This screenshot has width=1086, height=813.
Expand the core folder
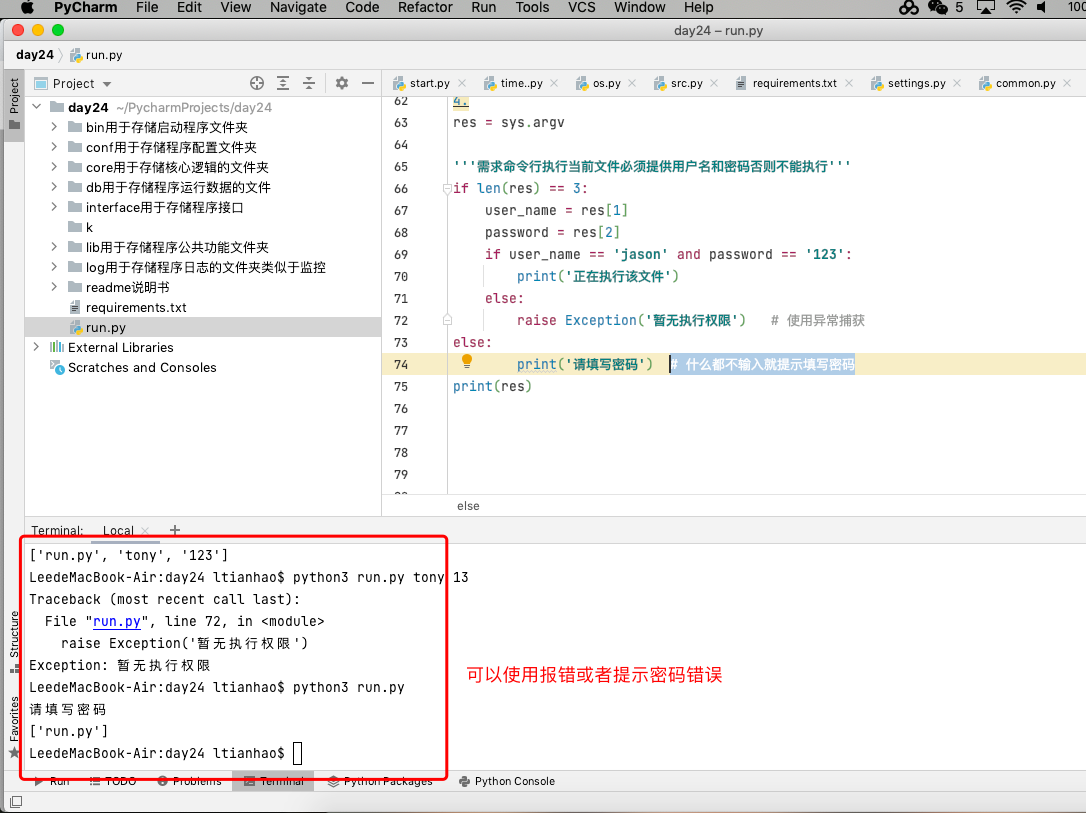[x=54, y=167]
